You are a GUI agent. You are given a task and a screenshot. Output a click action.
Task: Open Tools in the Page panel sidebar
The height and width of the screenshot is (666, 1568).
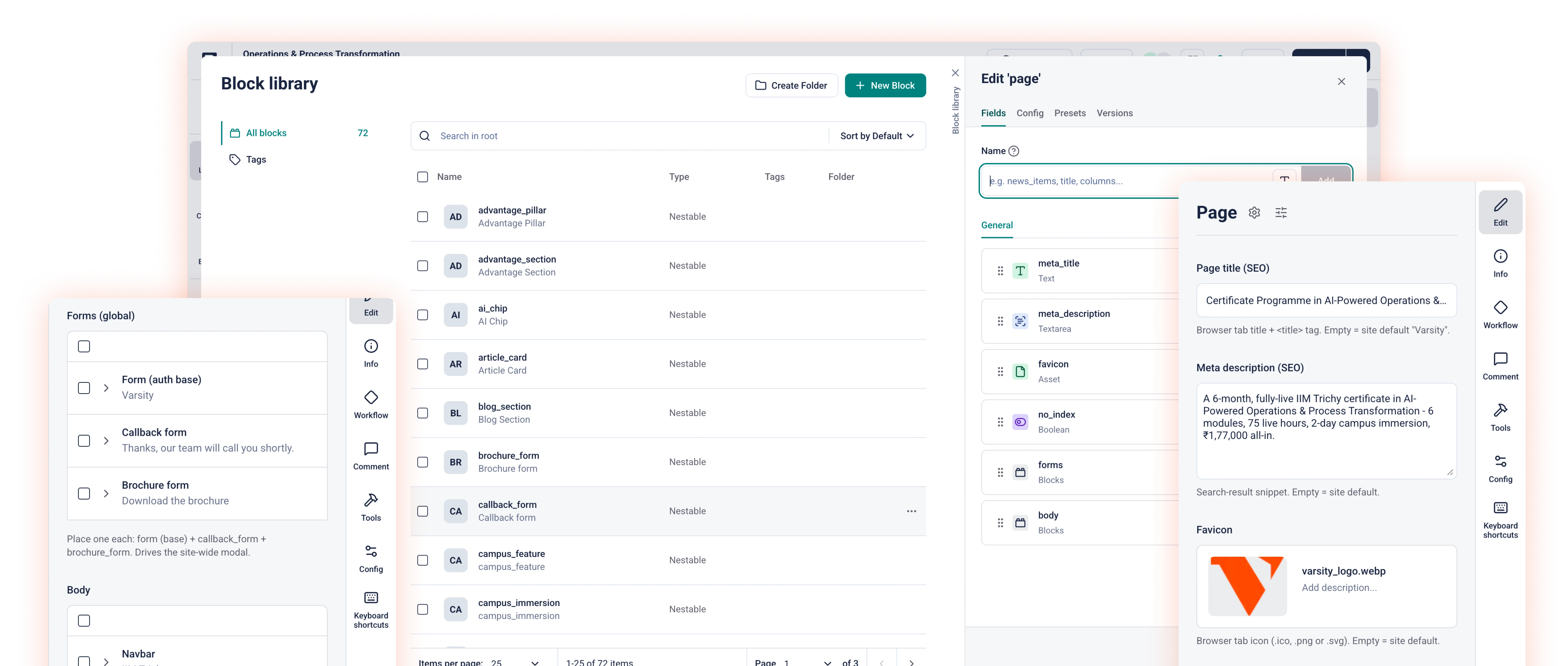[x=1500, y=417]
